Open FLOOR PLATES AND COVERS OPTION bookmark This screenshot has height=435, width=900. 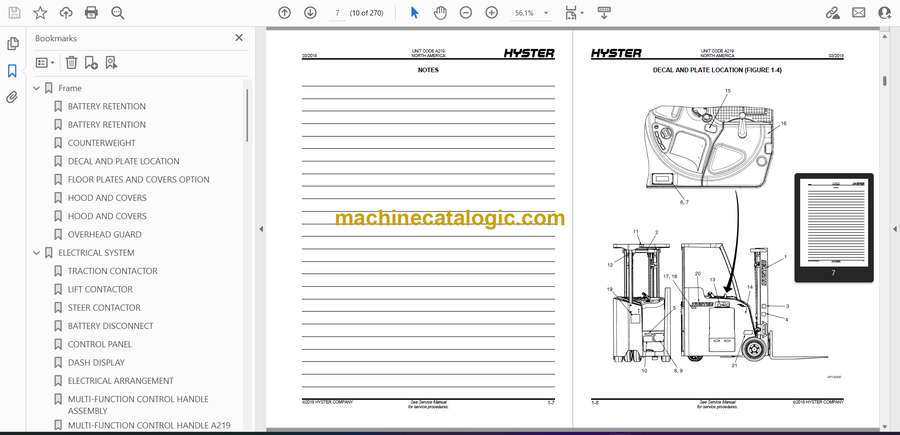coord(138,180)
